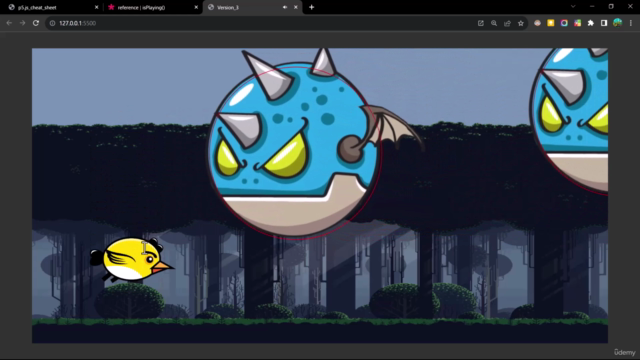Share this page
Screen dimensions: 640x360
pos(507,23)
